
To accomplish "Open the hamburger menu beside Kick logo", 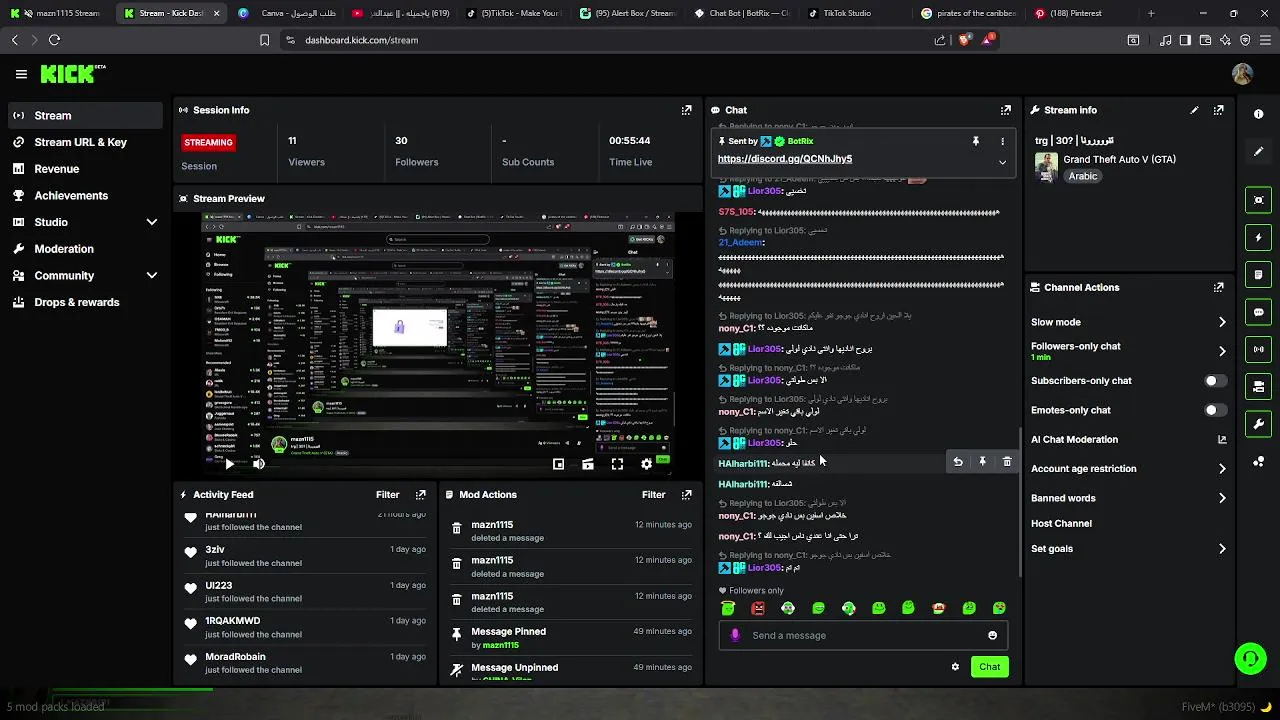I will tap(21, 74).
